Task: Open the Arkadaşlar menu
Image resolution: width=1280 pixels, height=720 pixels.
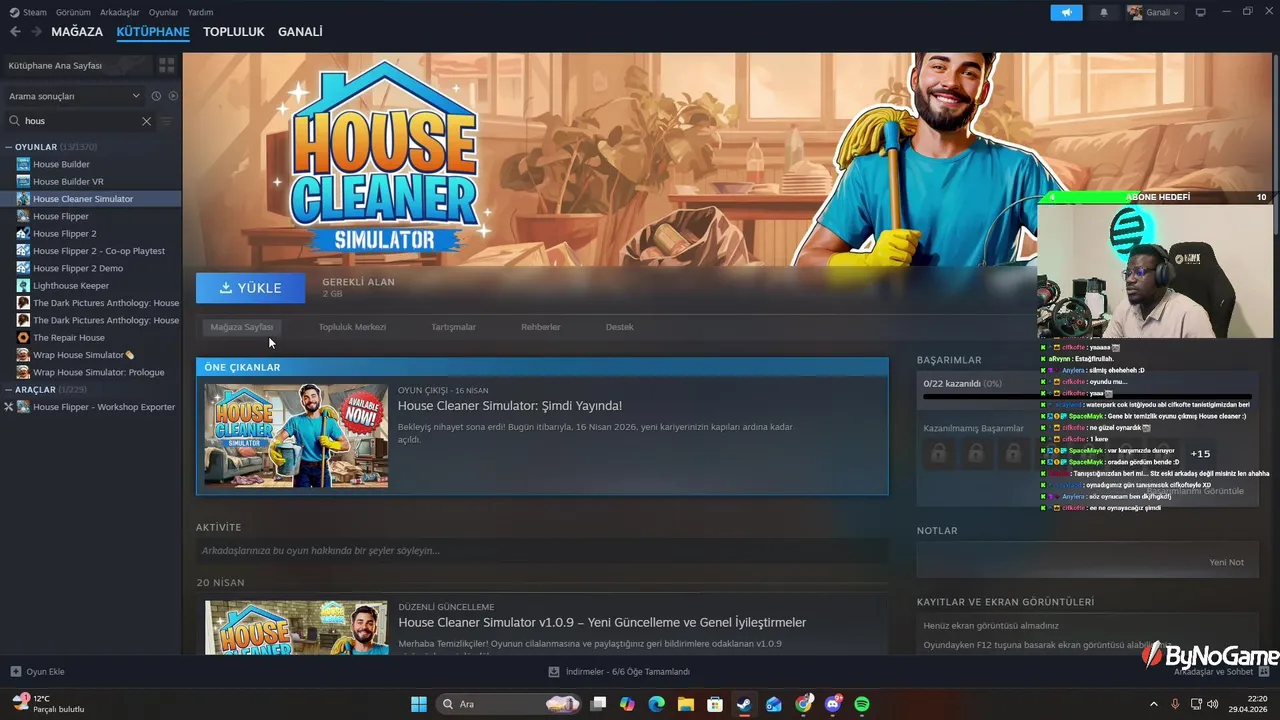Action: (x=119, y=12)
